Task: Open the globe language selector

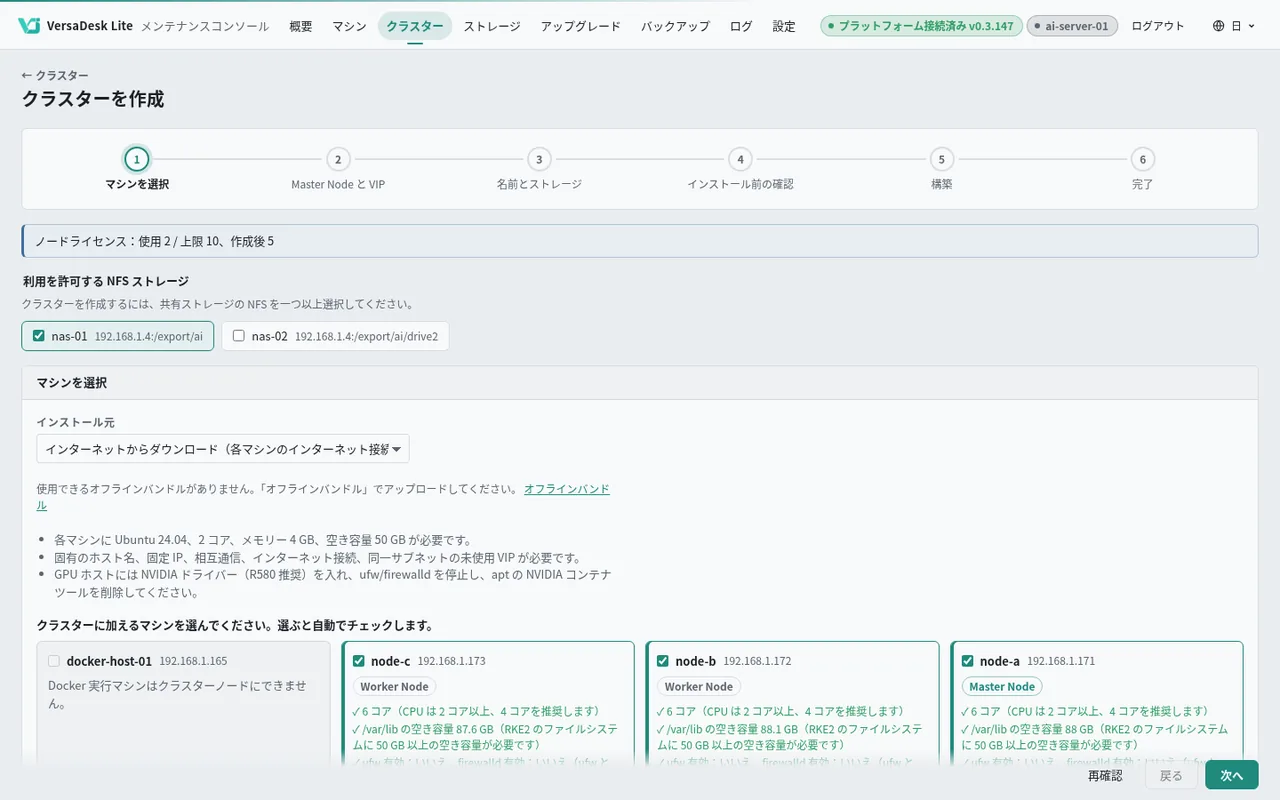Action: click(1233, 26)
